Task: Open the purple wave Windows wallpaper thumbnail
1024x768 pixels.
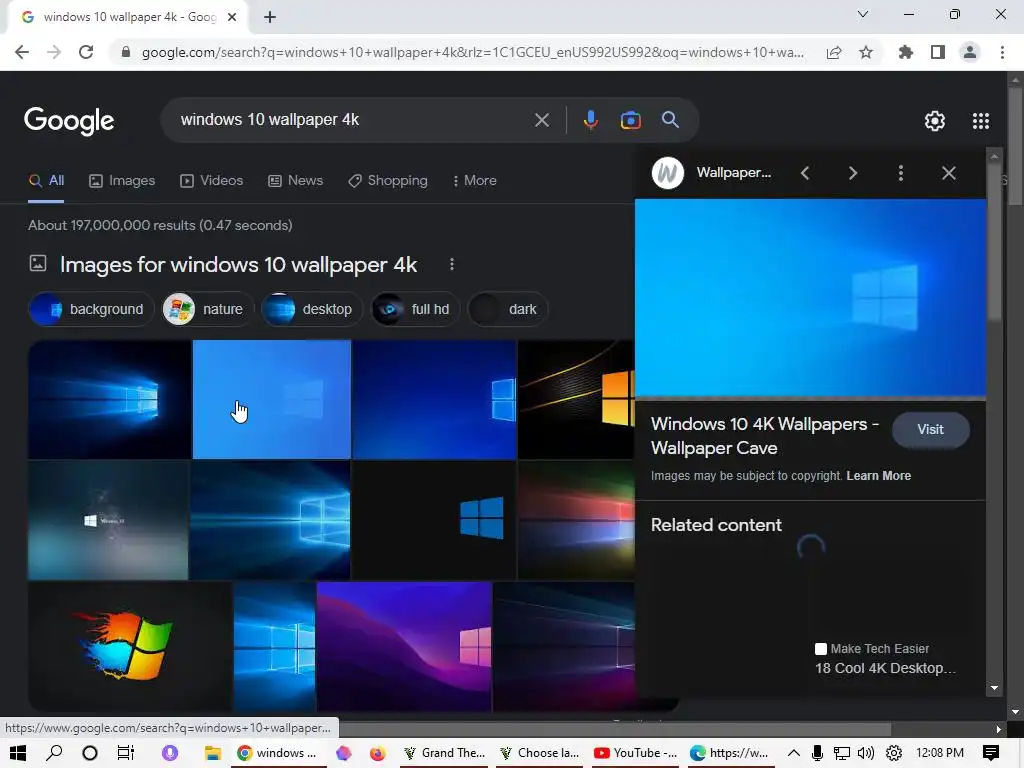Action: pos(404,646)
